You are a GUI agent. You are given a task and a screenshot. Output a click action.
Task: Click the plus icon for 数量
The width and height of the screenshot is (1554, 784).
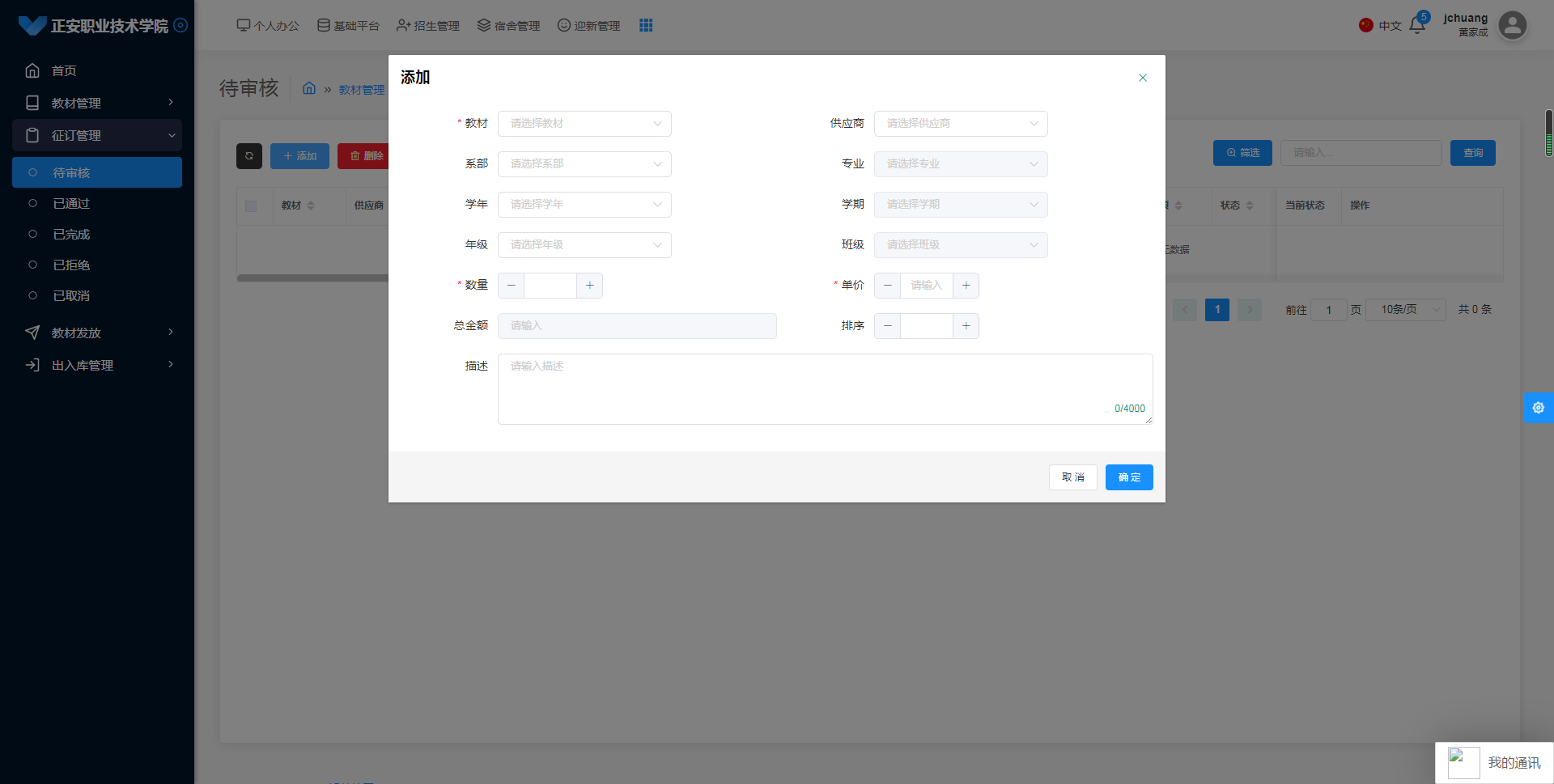coord(589,286)
